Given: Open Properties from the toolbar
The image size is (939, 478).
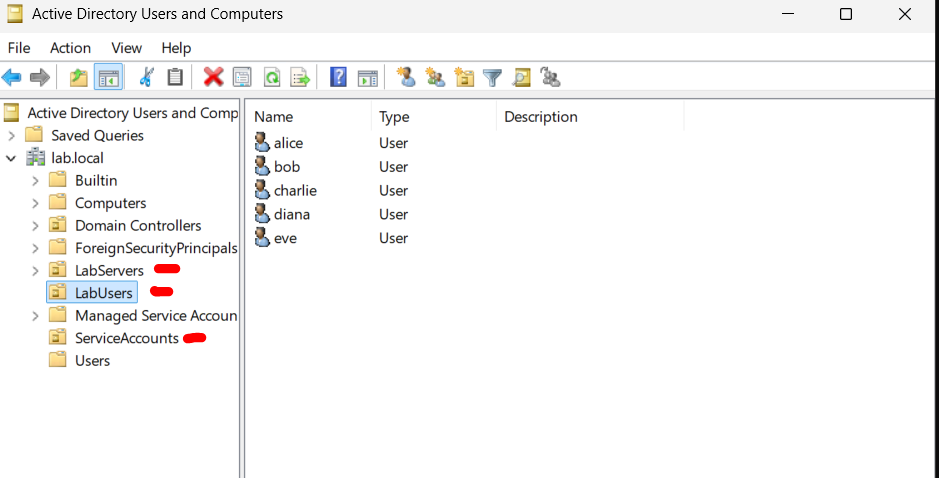Looking at the screenshot, I should point(242,77).
